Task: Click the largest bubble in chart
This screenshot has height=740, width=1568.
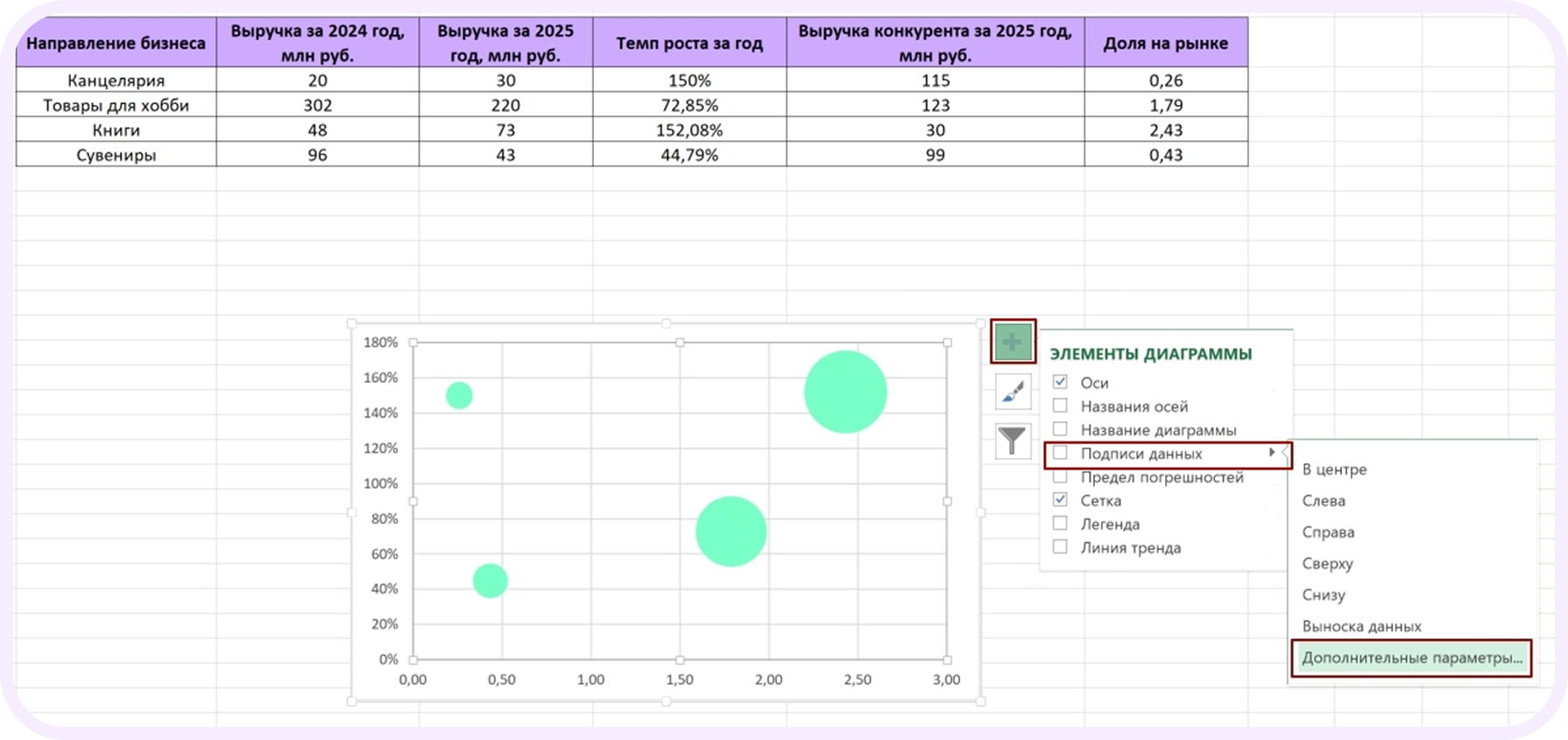Action: click(x=845, y=392)
